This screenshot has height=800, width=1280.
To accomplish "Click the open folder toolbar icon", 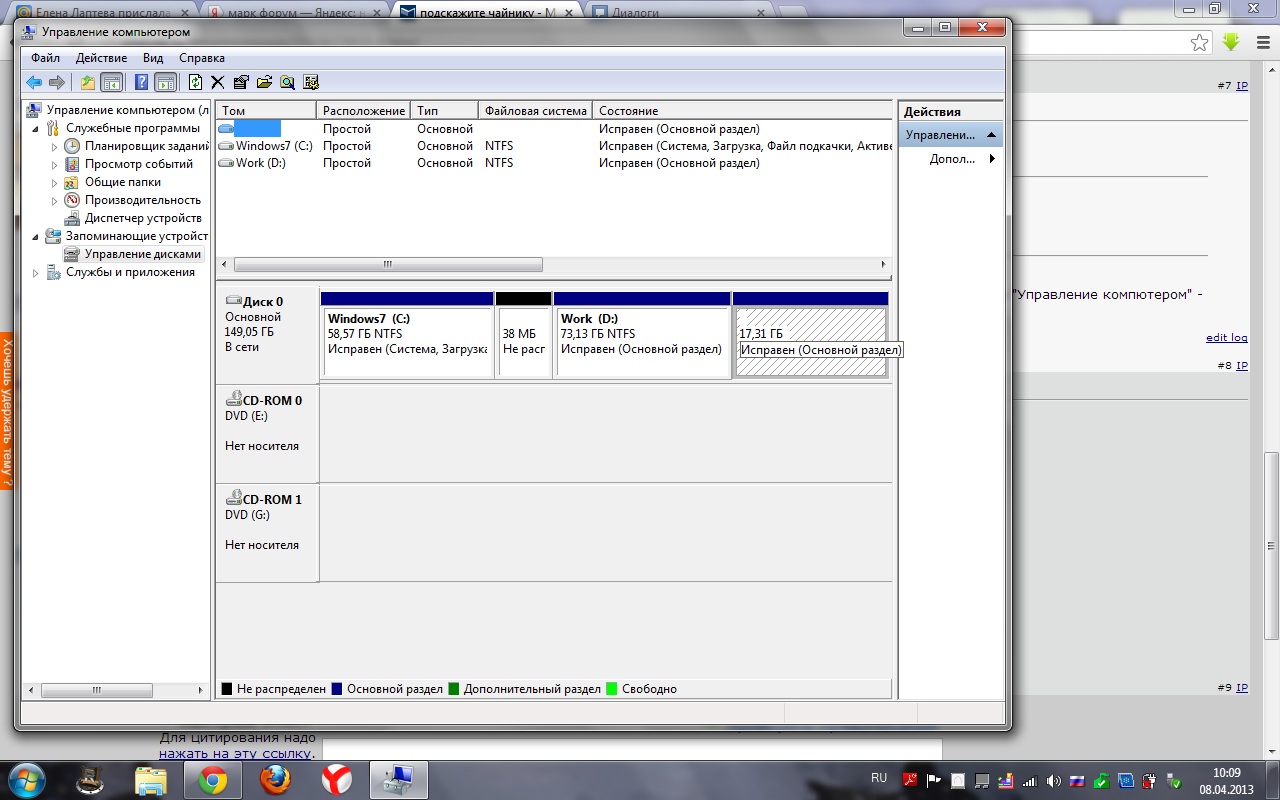I will point(264,83).
